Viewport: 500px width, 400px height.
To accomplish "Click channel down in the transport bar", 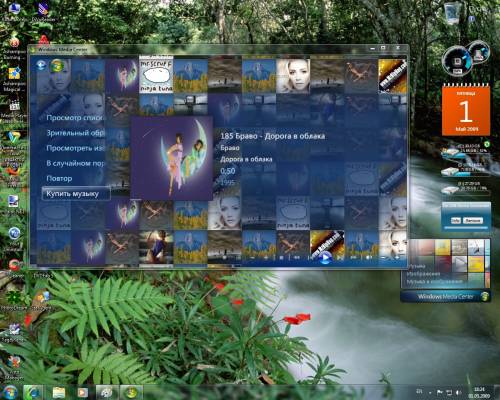I will tap(252, 258).
